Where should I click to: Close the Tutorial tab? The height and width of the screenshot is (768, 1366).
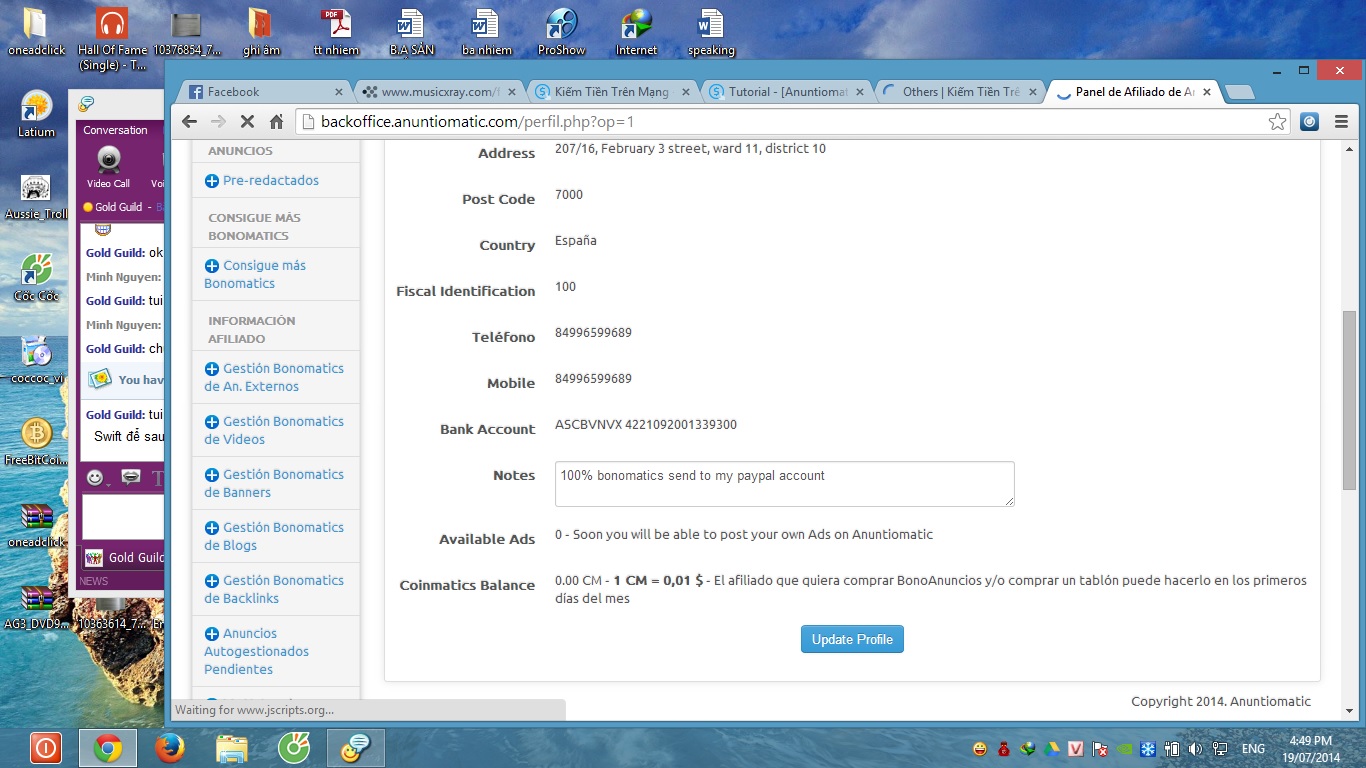click(859, 92)
